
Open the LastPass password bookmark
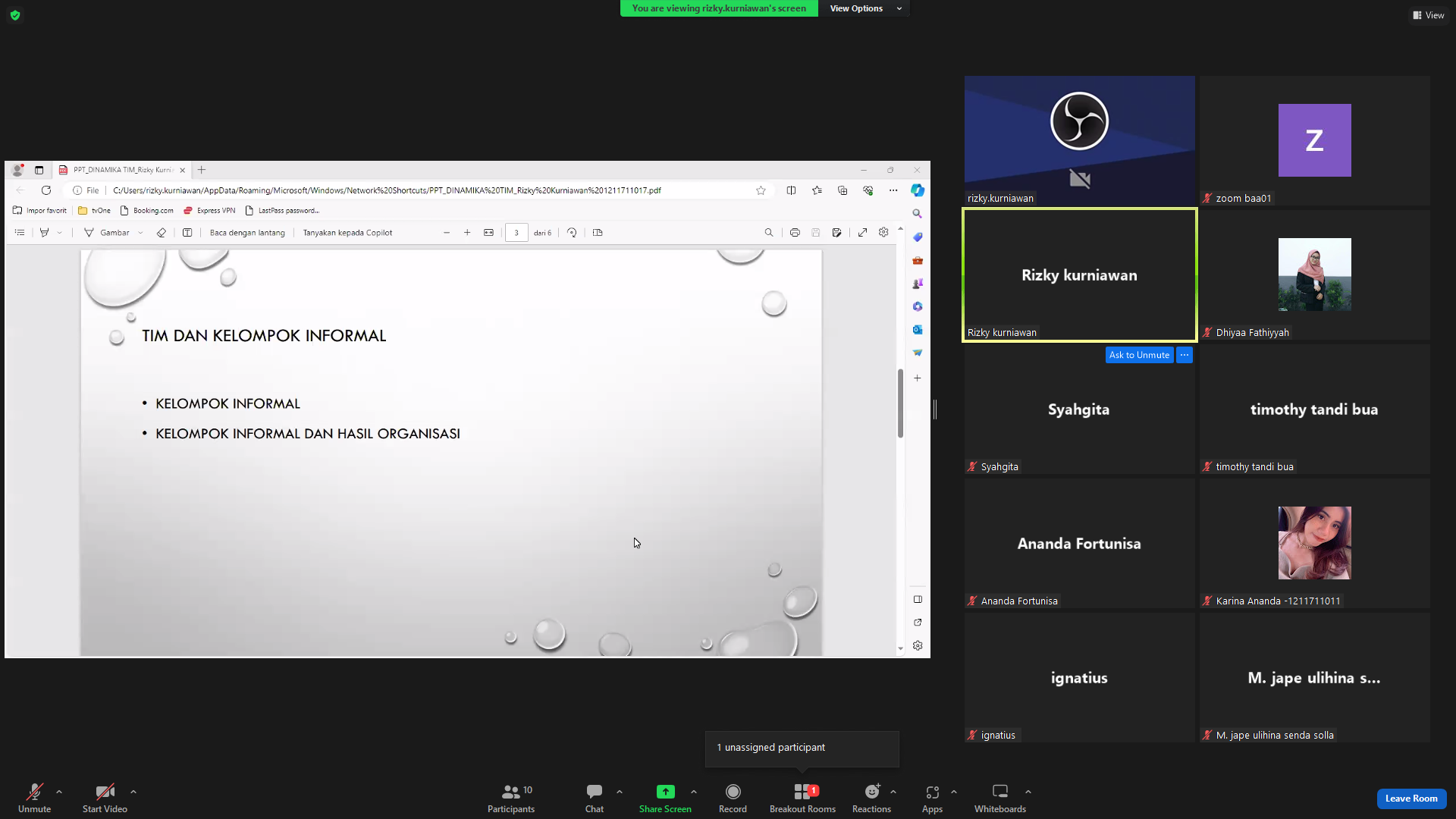[x=282, y=211]
